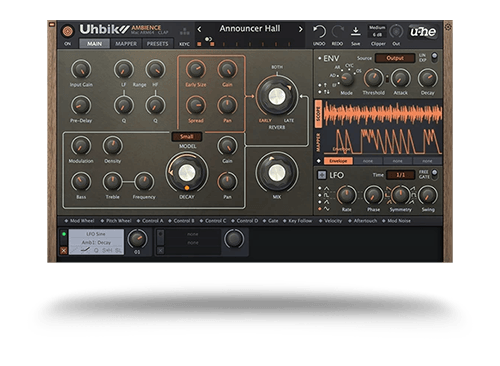500x366 pixels.
Task: Select the triangle LFO waveform
Action: pos(323,188)
